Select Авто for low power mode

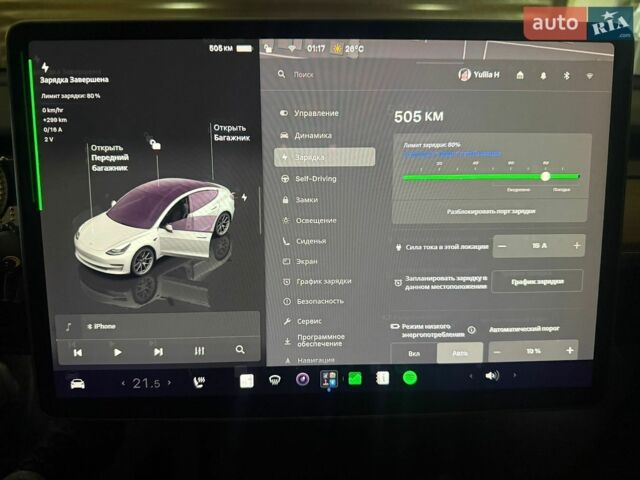460,353
